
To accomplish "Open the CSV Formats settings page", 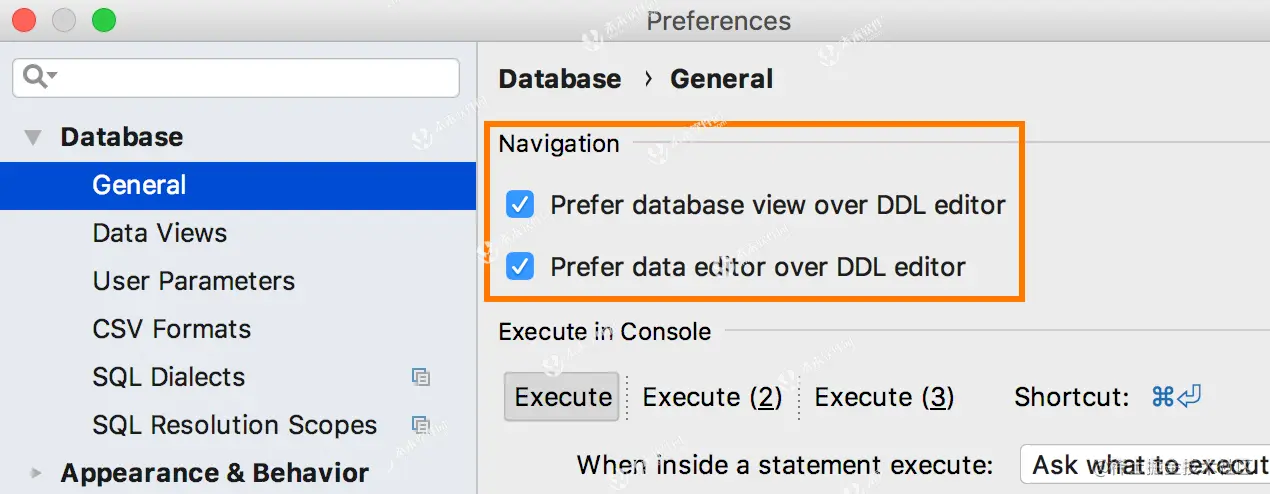I will 172,329.
